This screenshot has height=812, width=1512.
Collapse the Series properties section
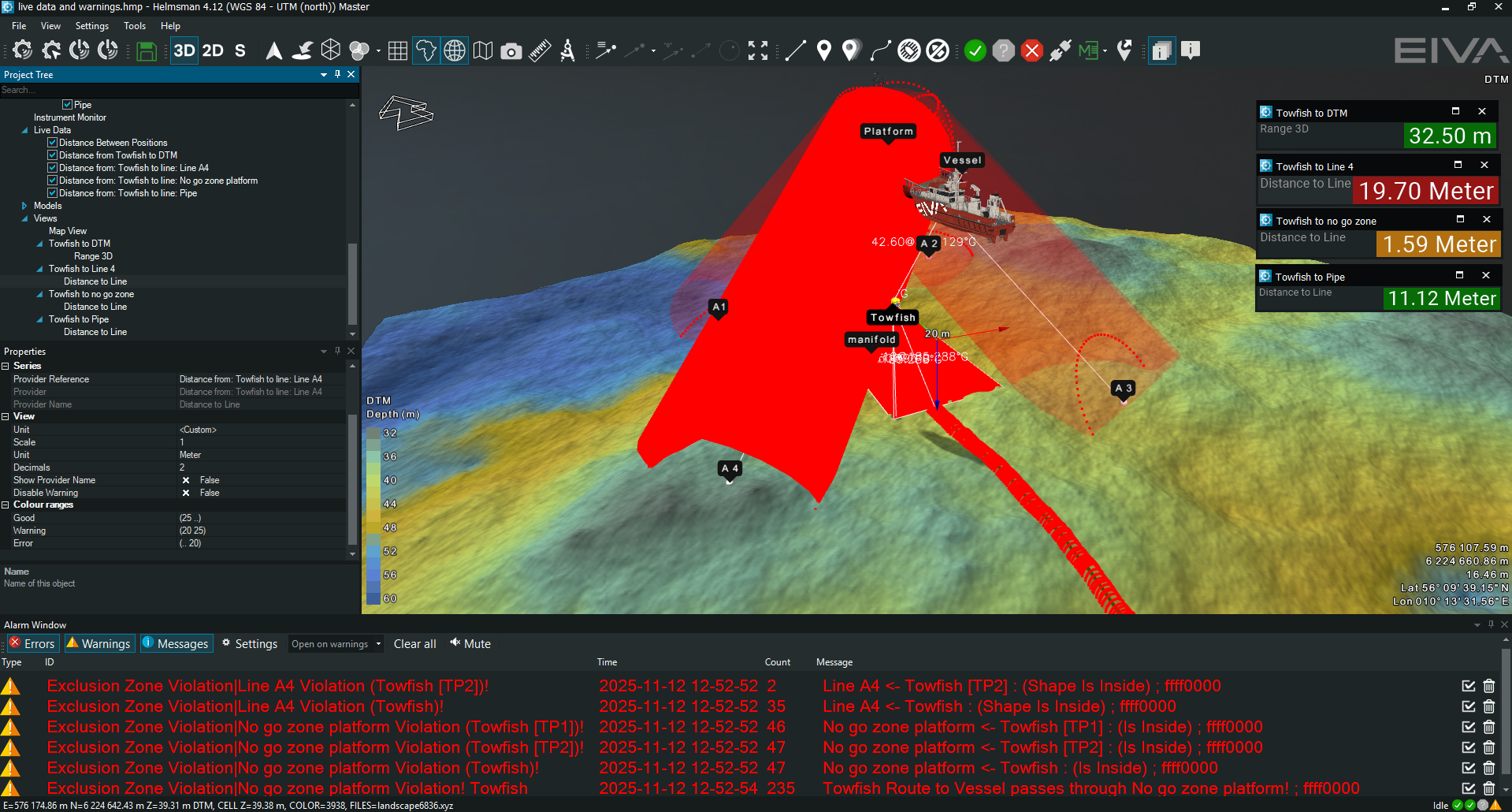point(6,366)
